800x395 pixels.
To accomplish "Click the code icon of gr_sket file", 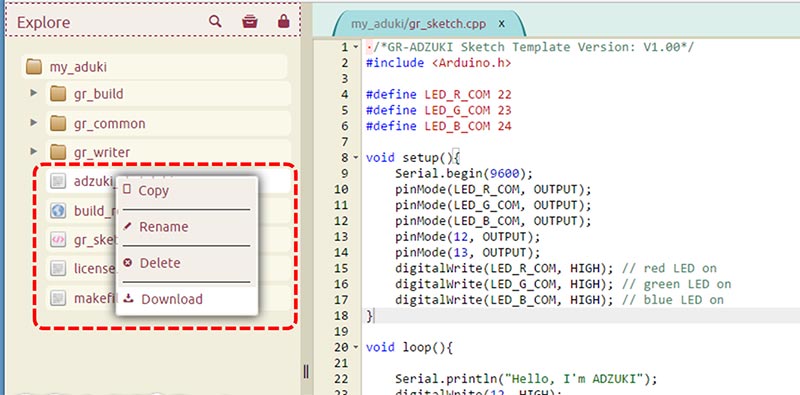I will pos(58,239).
